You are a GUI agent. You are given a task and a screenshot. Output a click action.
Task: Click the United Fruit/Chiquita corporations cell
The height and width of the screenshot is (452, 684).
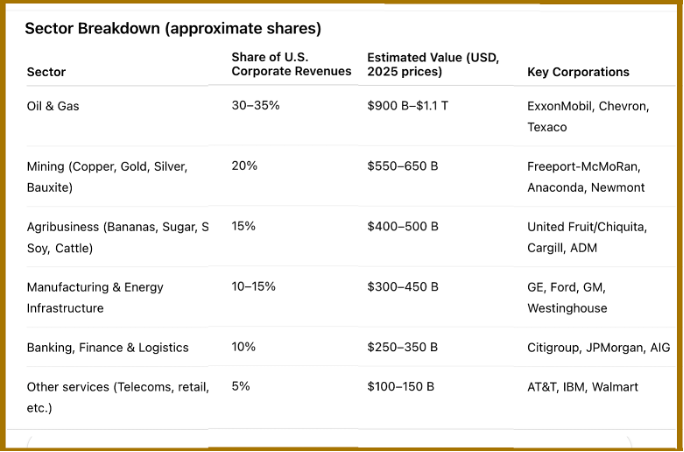pyautogui.click(x=587, y=237)
